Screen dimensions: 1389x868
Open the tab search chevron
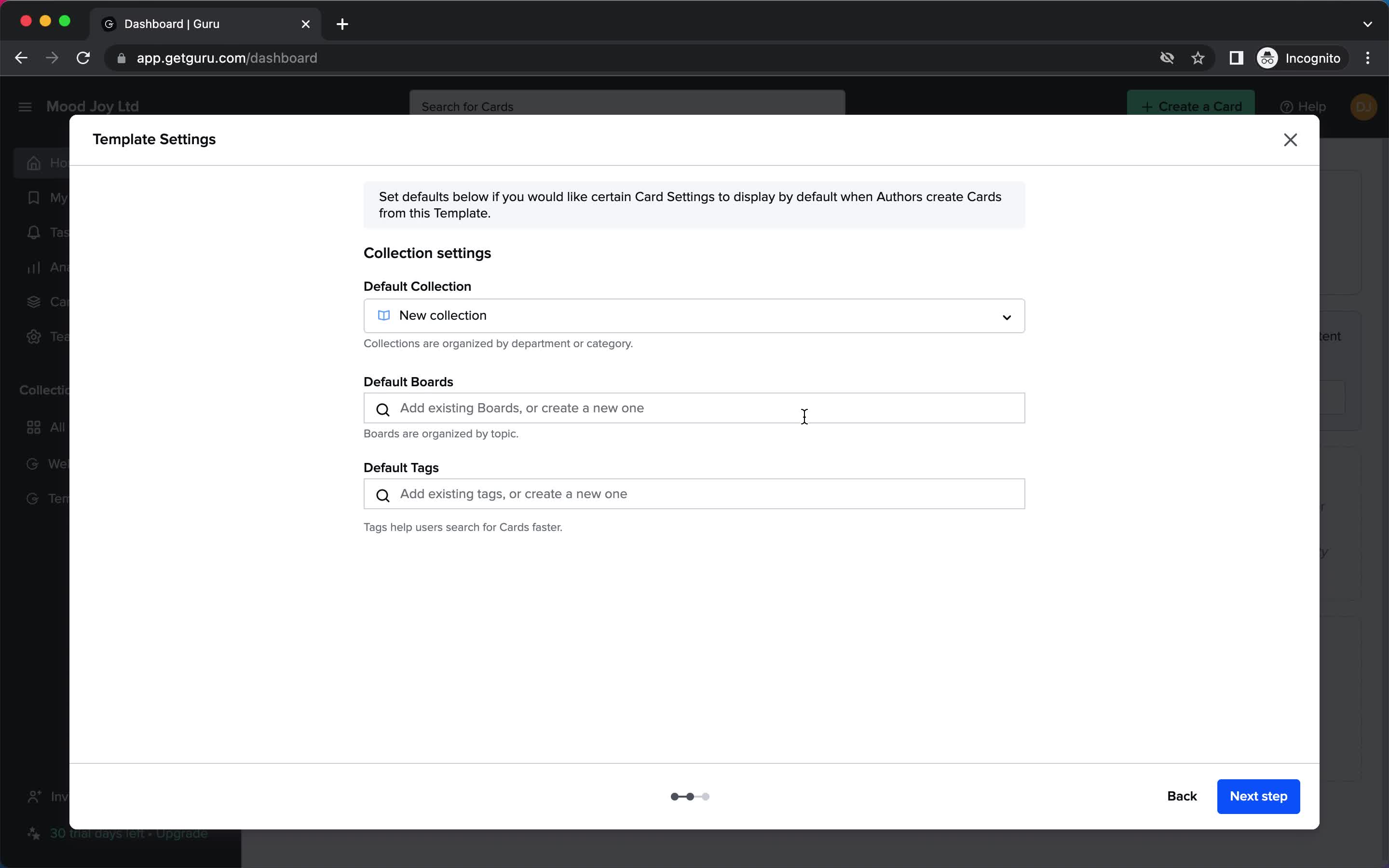[x=1368, y=24]
